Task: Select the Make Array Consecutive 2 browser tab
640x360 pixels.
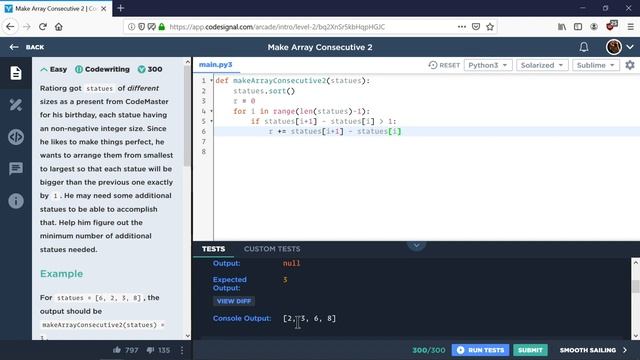Action: (x=55, y=9)
